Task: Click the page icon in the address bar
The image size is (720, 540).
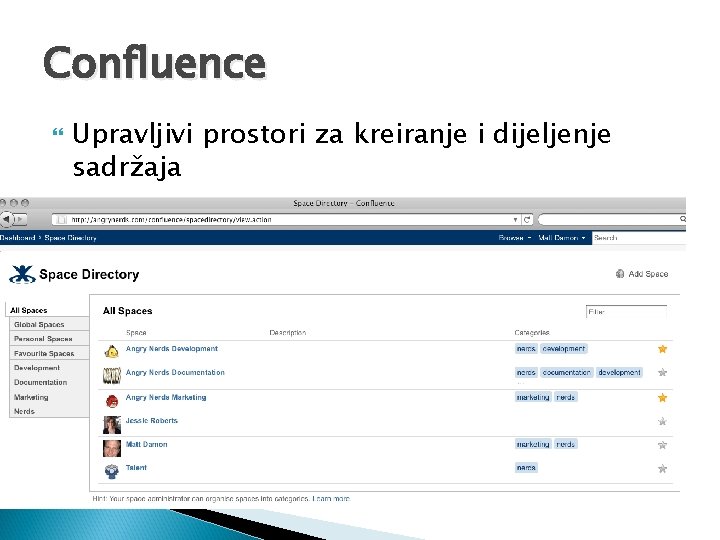Action: [61, 219]
